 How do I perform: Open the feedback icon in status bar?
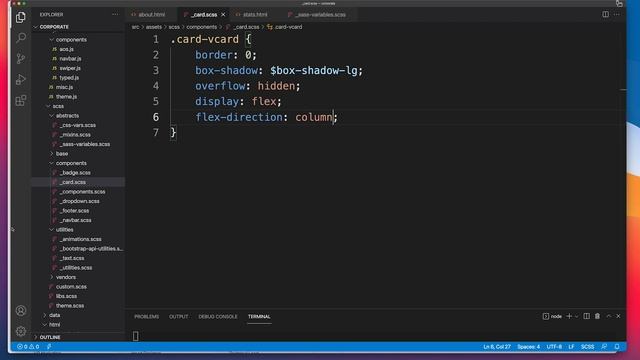pos(604,347)
